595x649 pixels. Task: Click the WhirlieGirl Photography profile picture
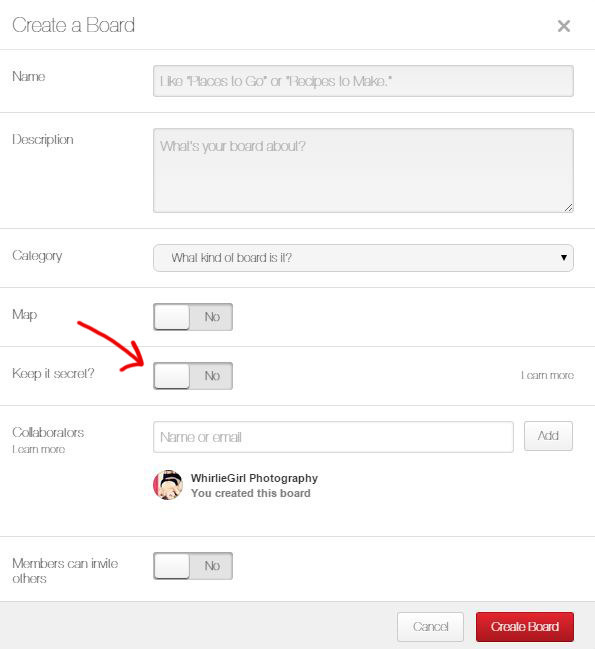[168, 485]
